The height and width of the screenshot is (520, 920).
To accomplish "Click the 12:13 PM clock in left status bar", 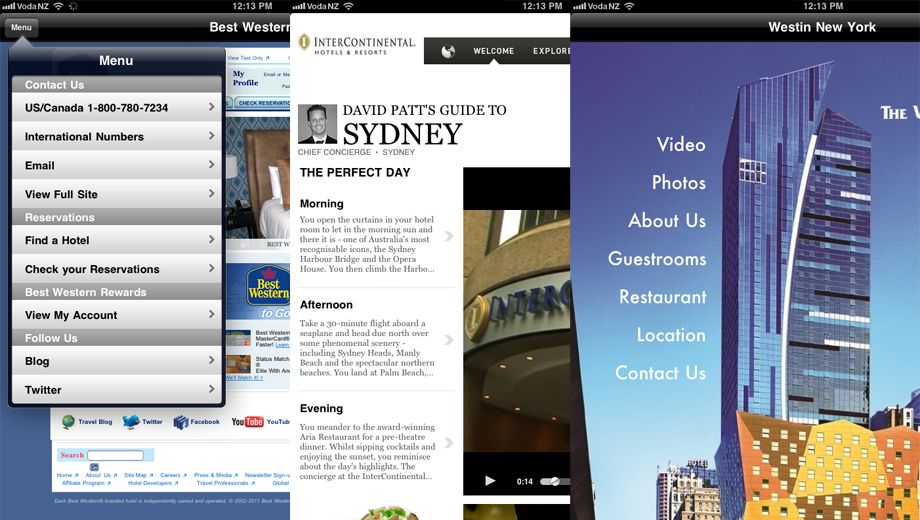I will [x=252, y=6].
